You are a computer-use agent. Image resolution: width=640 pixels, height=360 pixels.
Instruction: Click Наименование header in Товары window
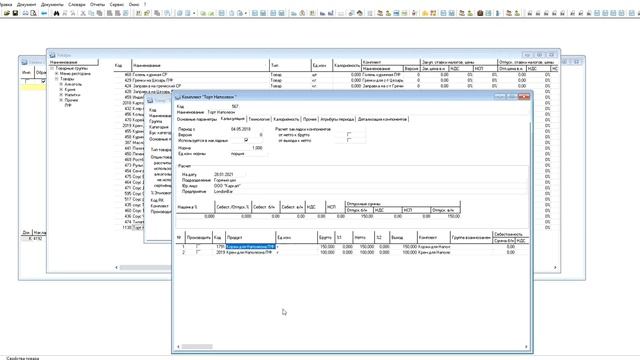tap(200, 65)
